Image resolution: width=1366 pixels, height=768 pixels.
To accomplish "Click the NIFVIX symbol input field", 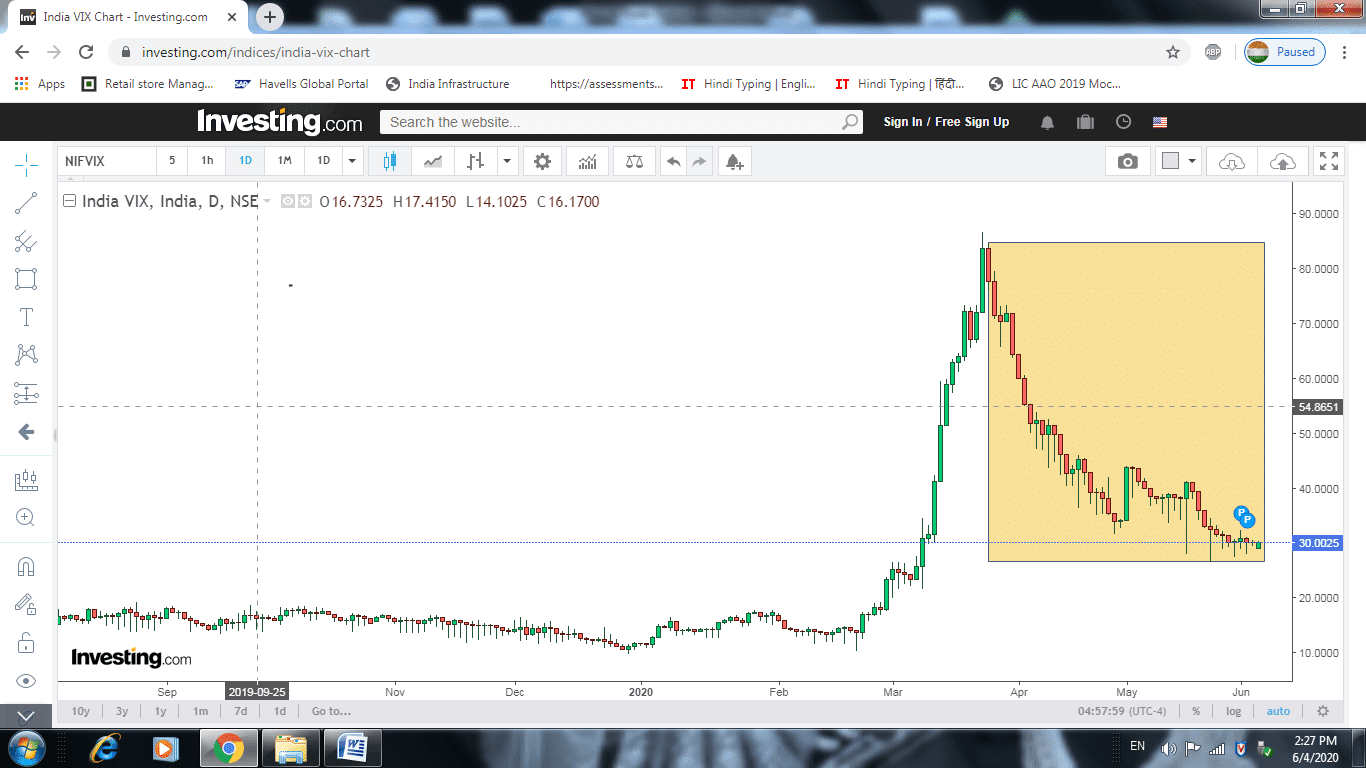I will click(106, 161).
